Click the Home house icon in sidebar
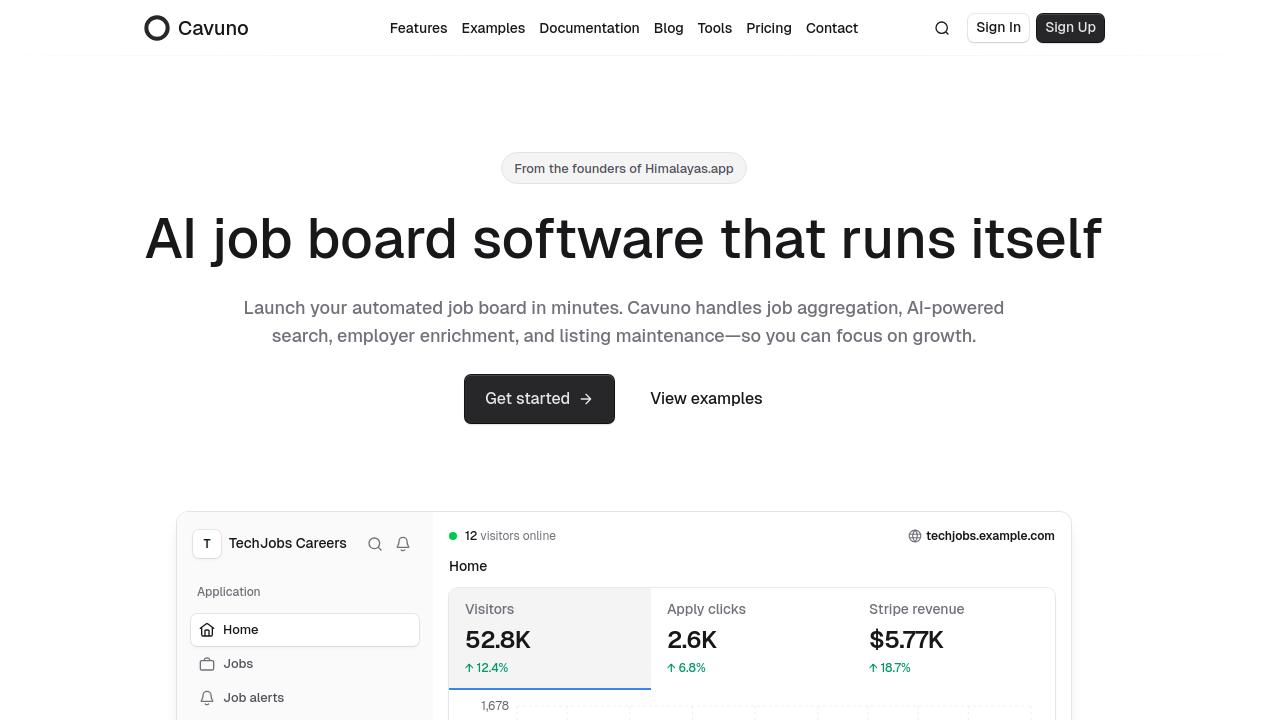Screen dimensions: 1280x720 tap(207, 630)
